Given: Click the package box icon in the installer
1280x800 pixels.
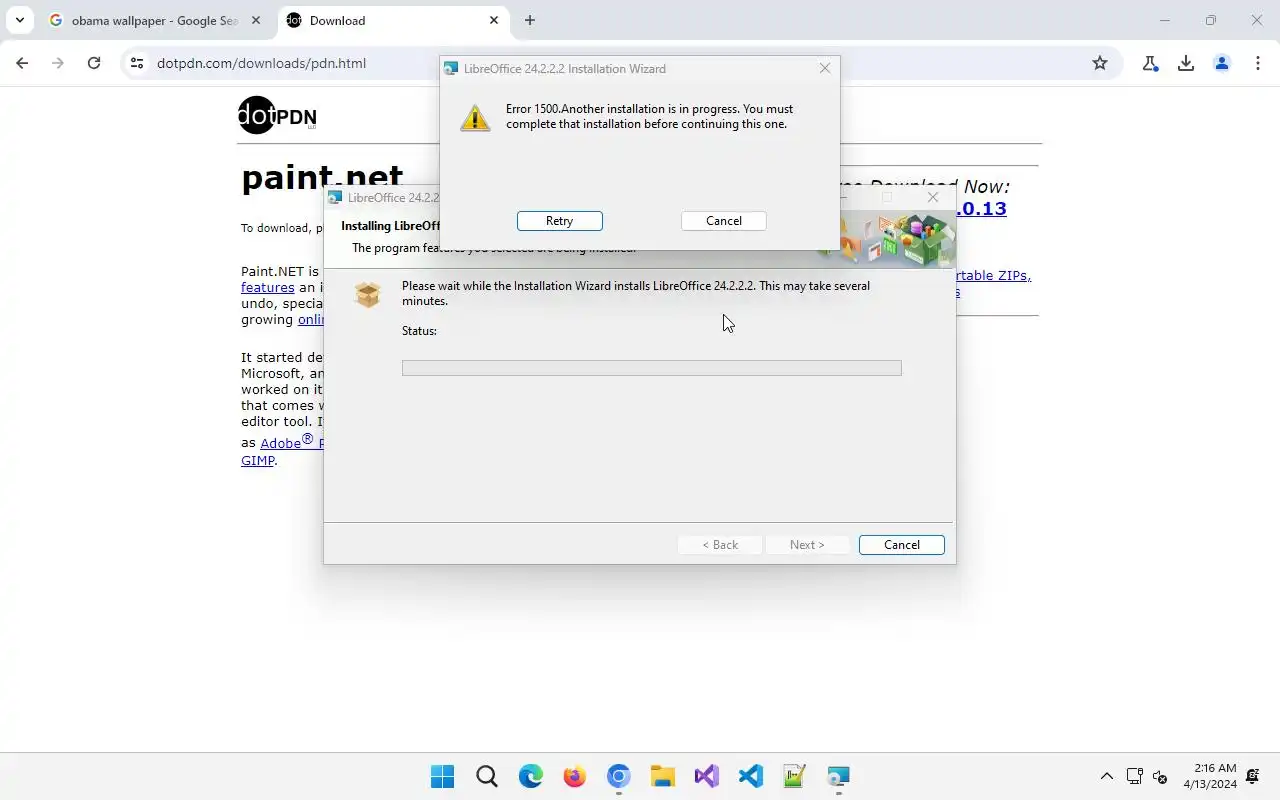Looking at the screenshot, I should pos(368,294).
